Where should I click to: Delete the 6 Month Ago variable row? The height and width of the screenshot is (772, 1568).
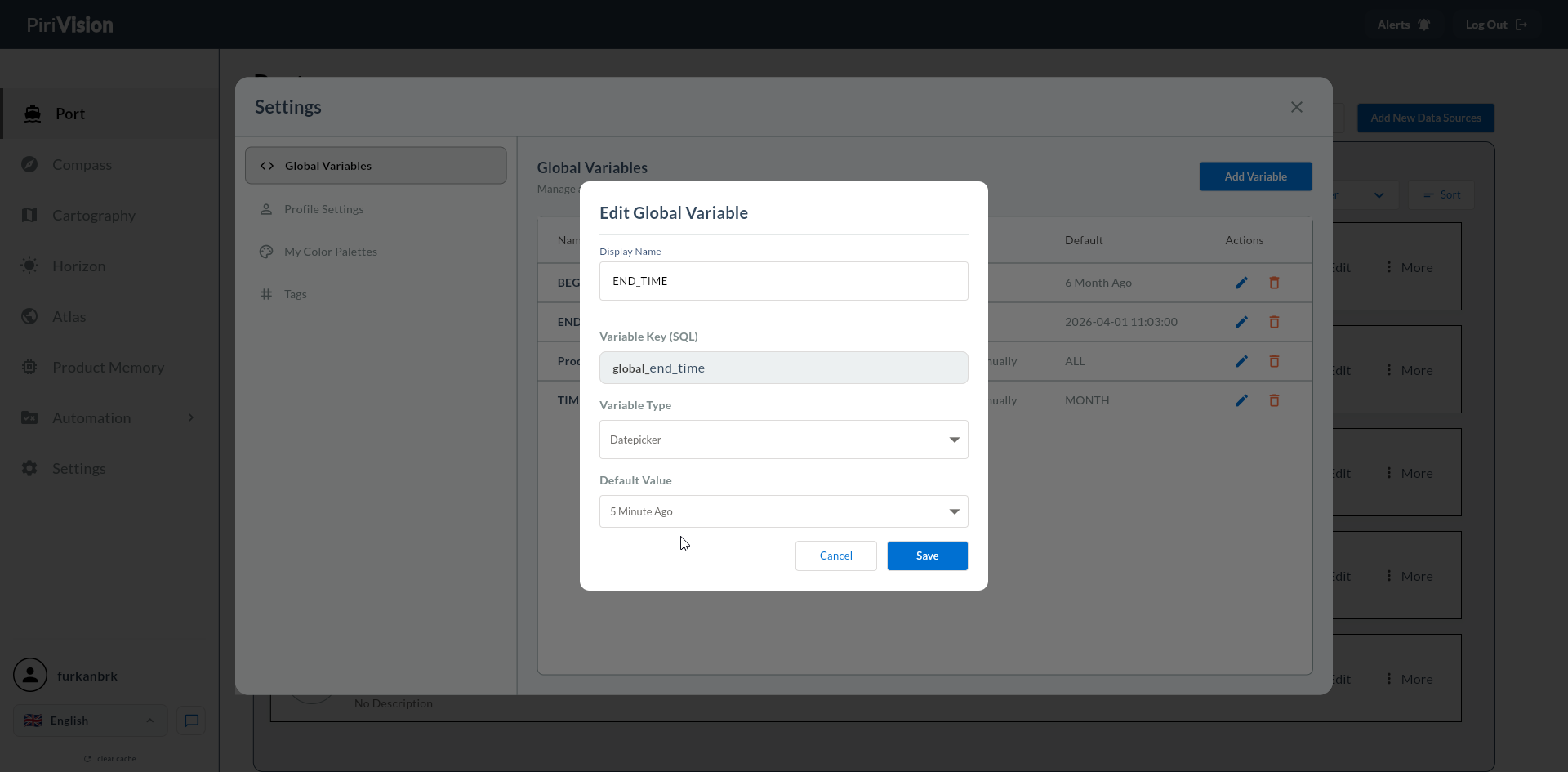point(1274,283)
